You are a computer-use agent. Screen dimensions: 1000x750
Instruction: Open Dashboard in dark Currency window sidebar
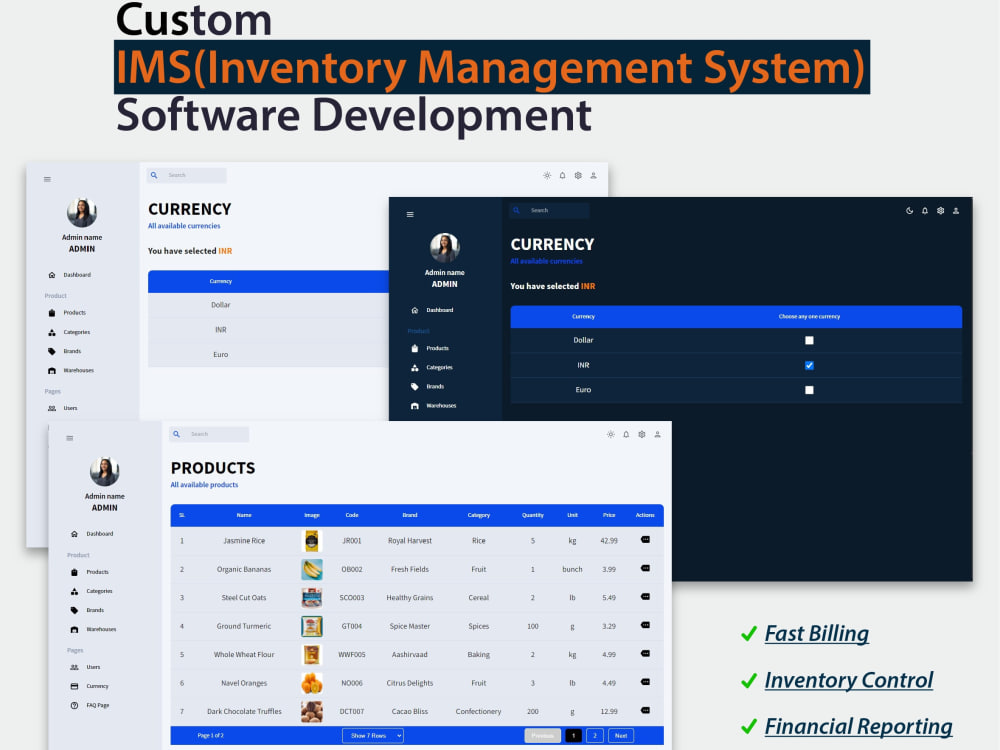[432, 310]
